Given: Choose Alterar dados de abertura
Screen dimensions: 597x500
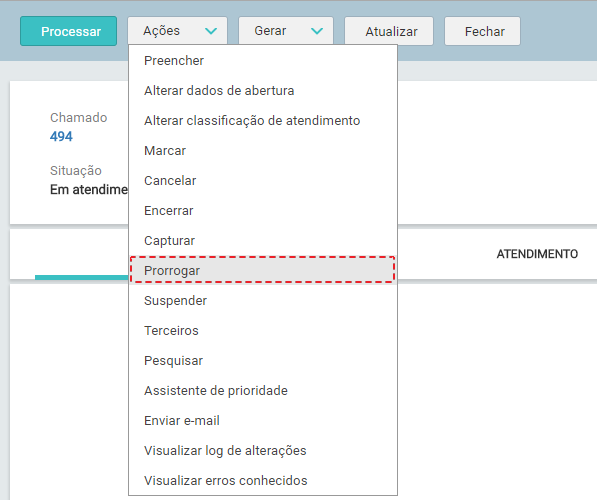Looking at the screenshot, I should click(263, 91).
